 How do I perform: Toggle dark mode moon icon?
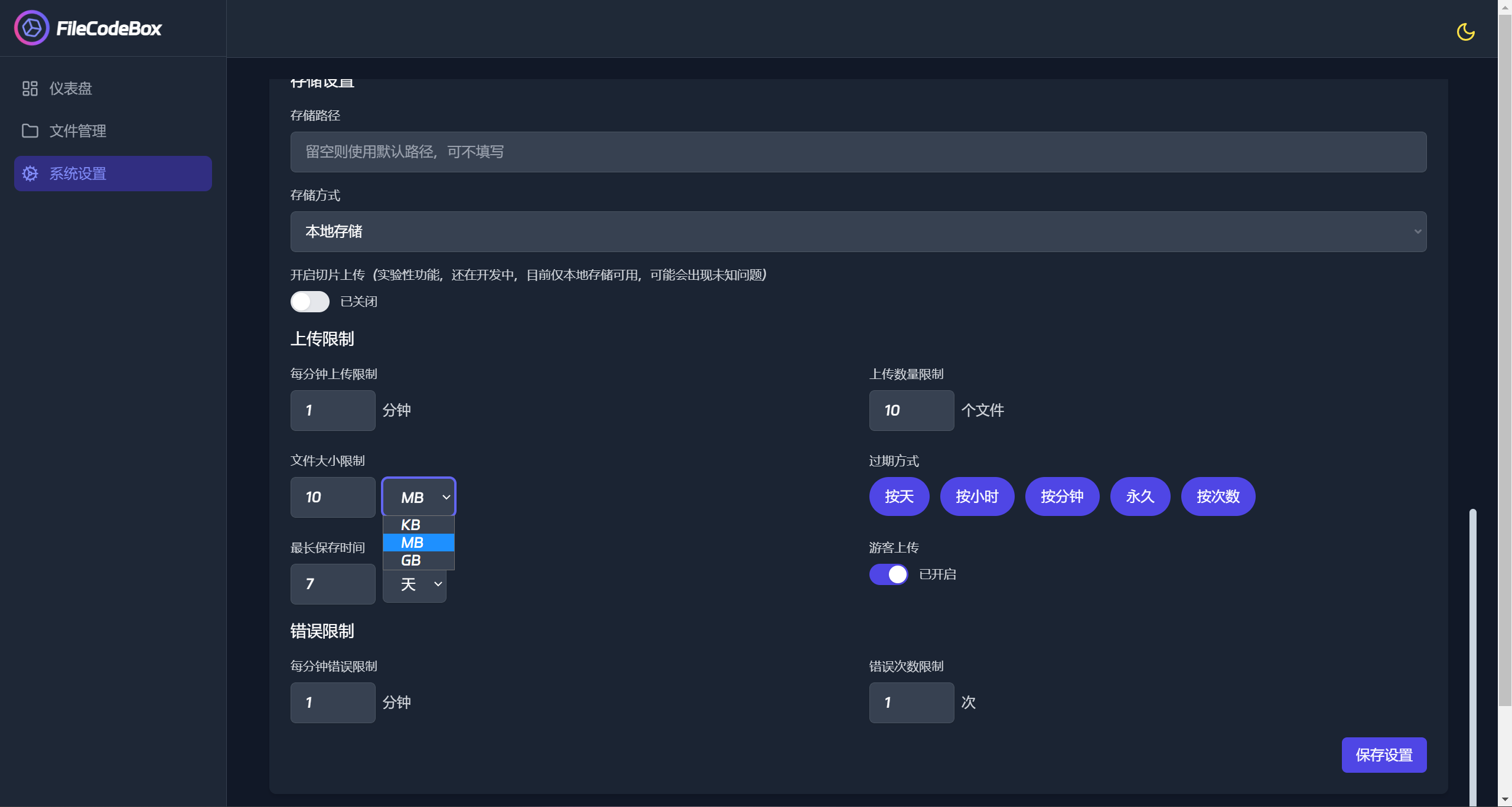click(x=1465, y=32)
